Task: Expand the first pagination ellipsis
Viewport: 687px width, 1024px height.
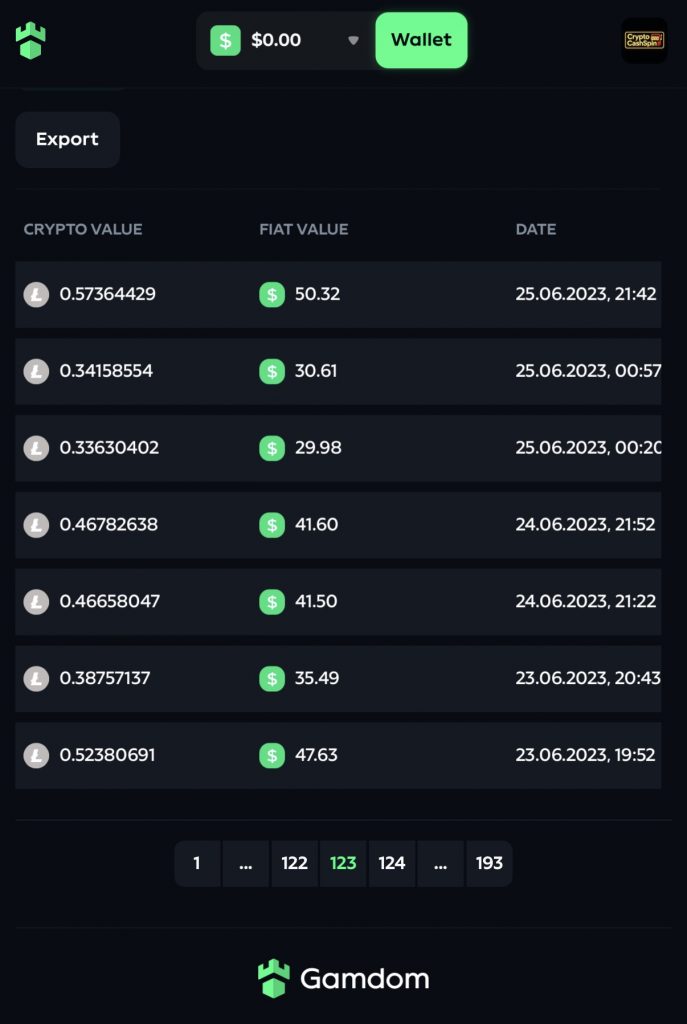Action: pyautogui.click(x=246, y=863)
